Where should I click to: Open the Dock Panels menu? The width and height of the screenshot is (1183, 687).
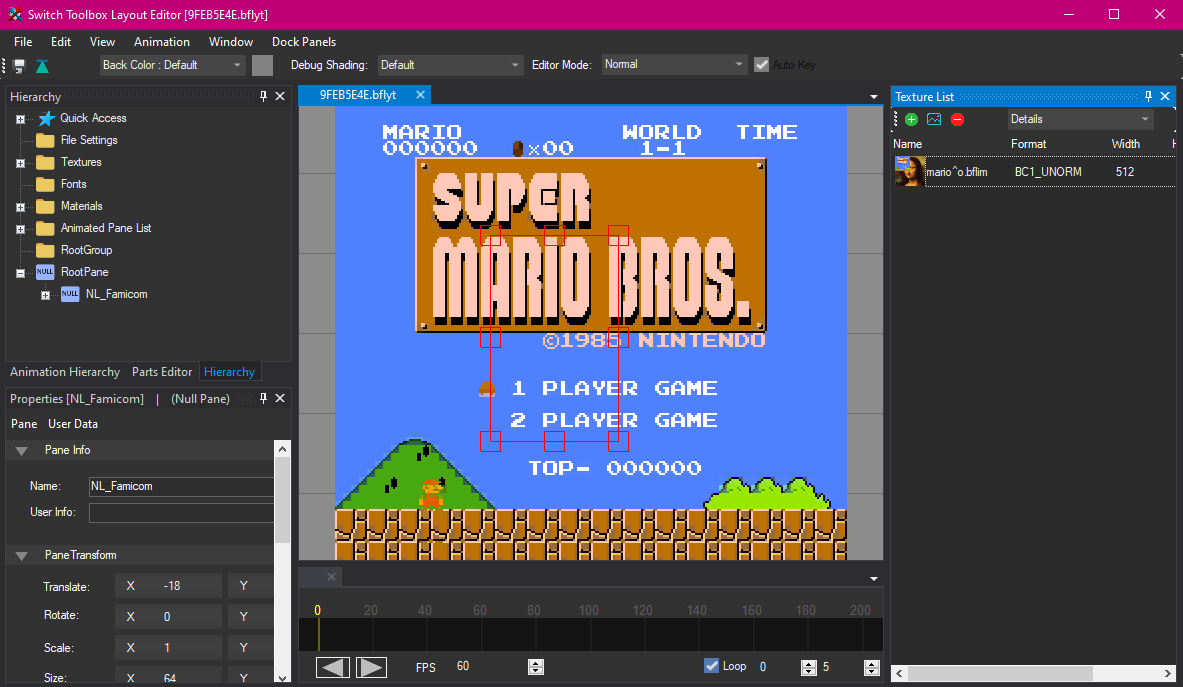[x=304, y=41]
